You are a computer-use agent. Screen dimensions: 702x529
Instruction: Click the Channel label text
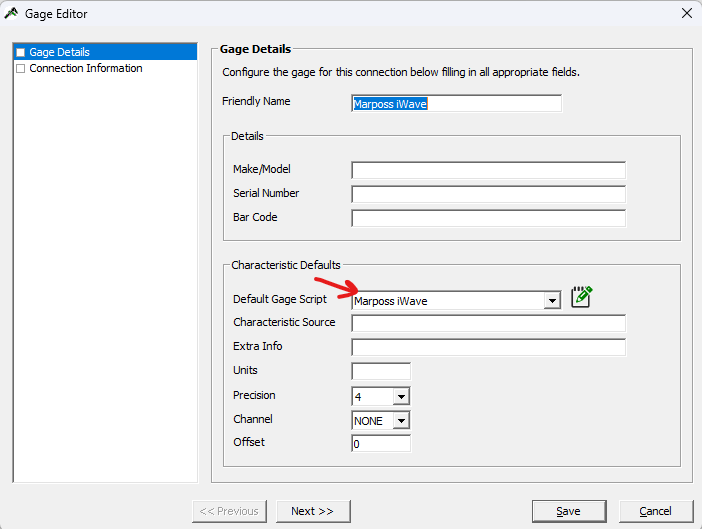coord(253,419)
